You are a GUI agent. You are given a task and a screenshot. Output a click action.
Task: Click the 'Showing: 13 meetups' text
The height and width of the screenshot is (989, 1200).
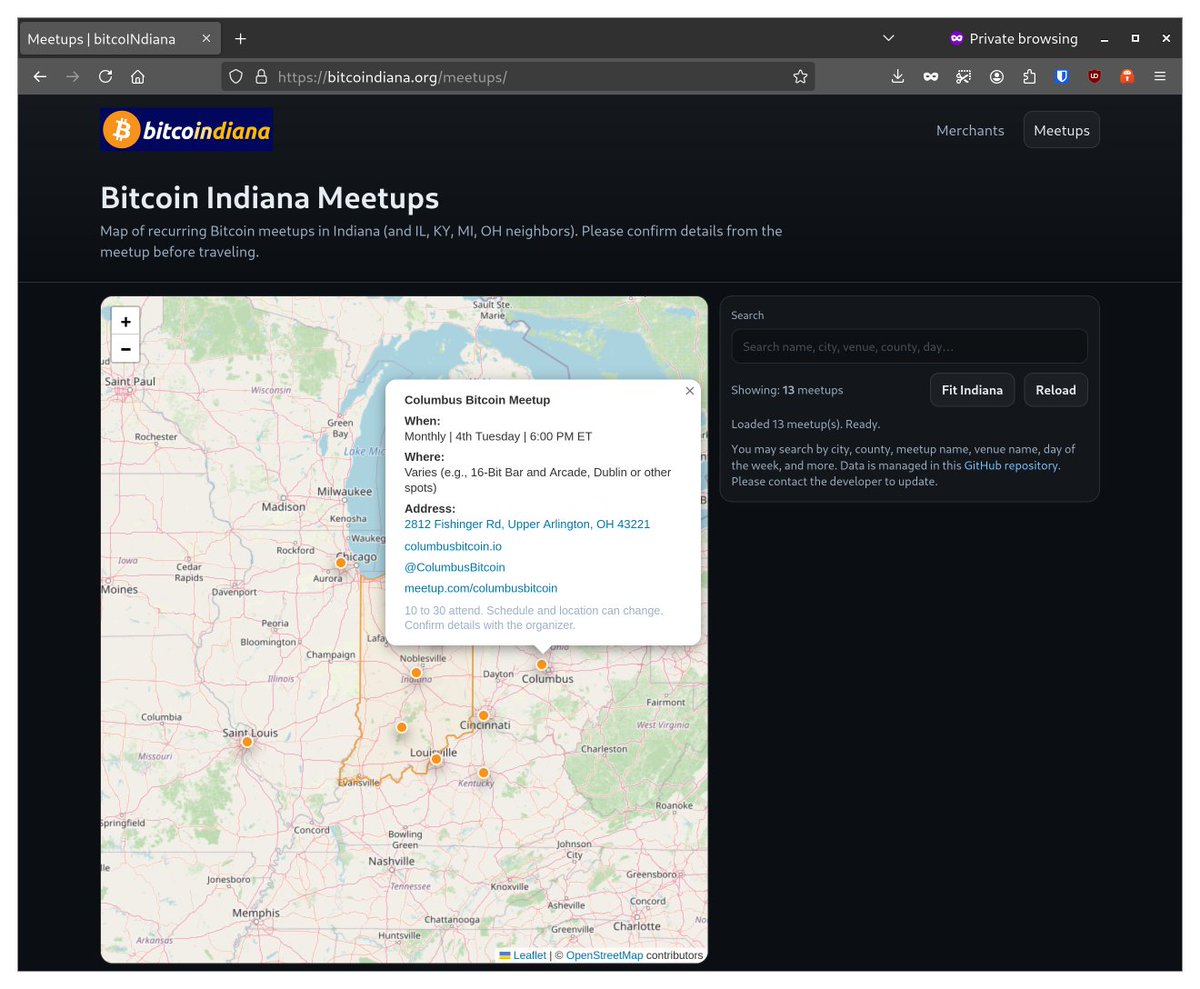[x=787, y=390]
